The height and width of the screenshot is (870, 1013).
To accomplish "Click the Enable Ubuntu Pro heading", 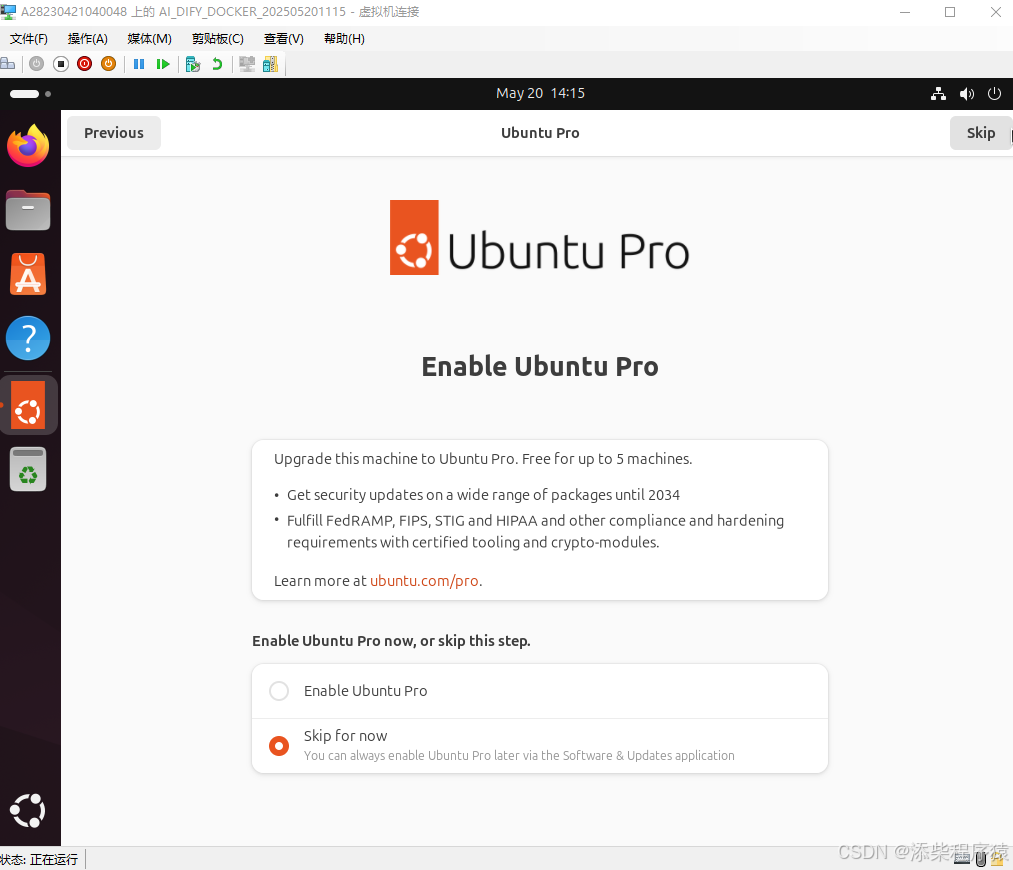I will click(540, 366).
